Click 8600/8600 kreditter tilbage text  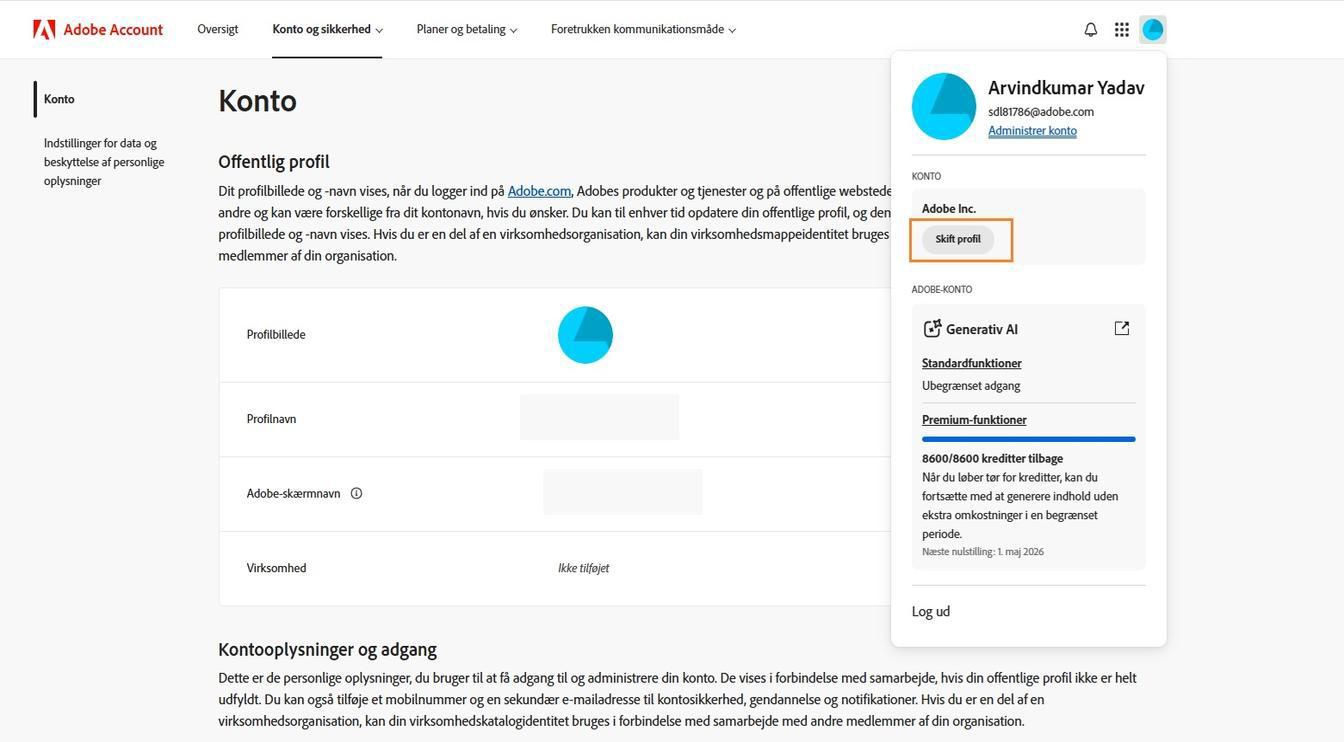coord(992,458)
